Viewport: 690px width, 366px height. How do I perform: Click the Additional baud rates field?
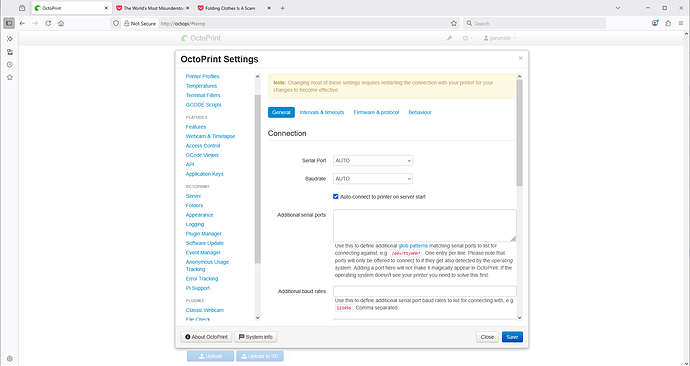[425, 291]
